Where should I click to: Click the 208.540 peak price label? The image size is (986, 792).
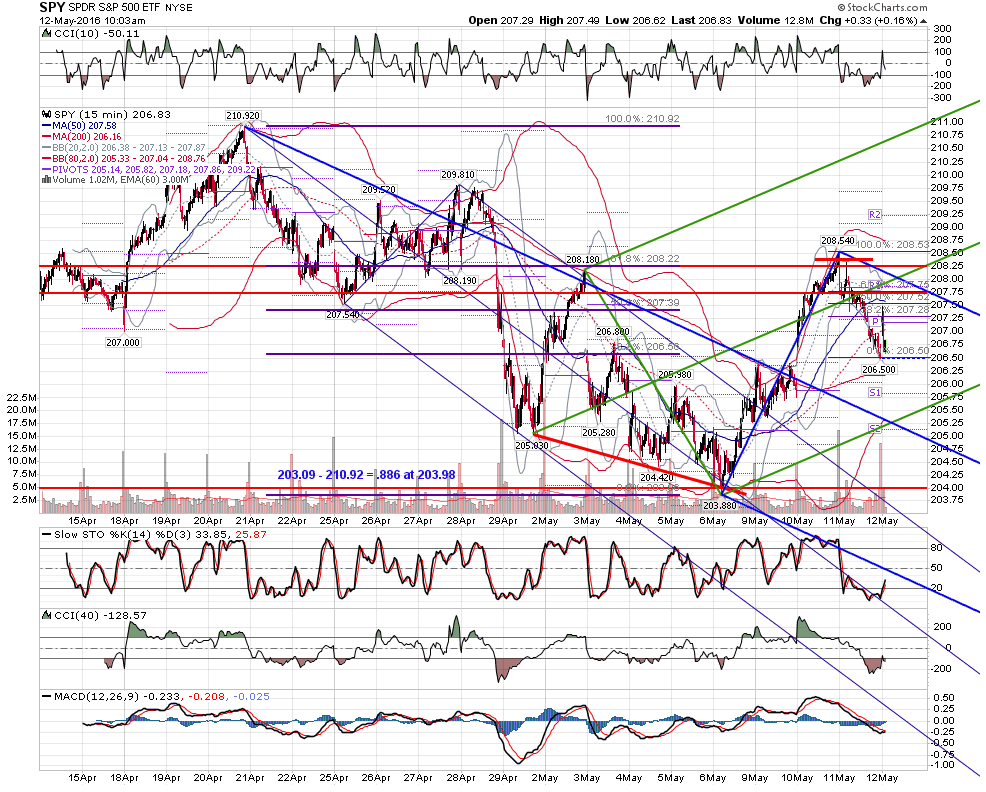[838, 240]
